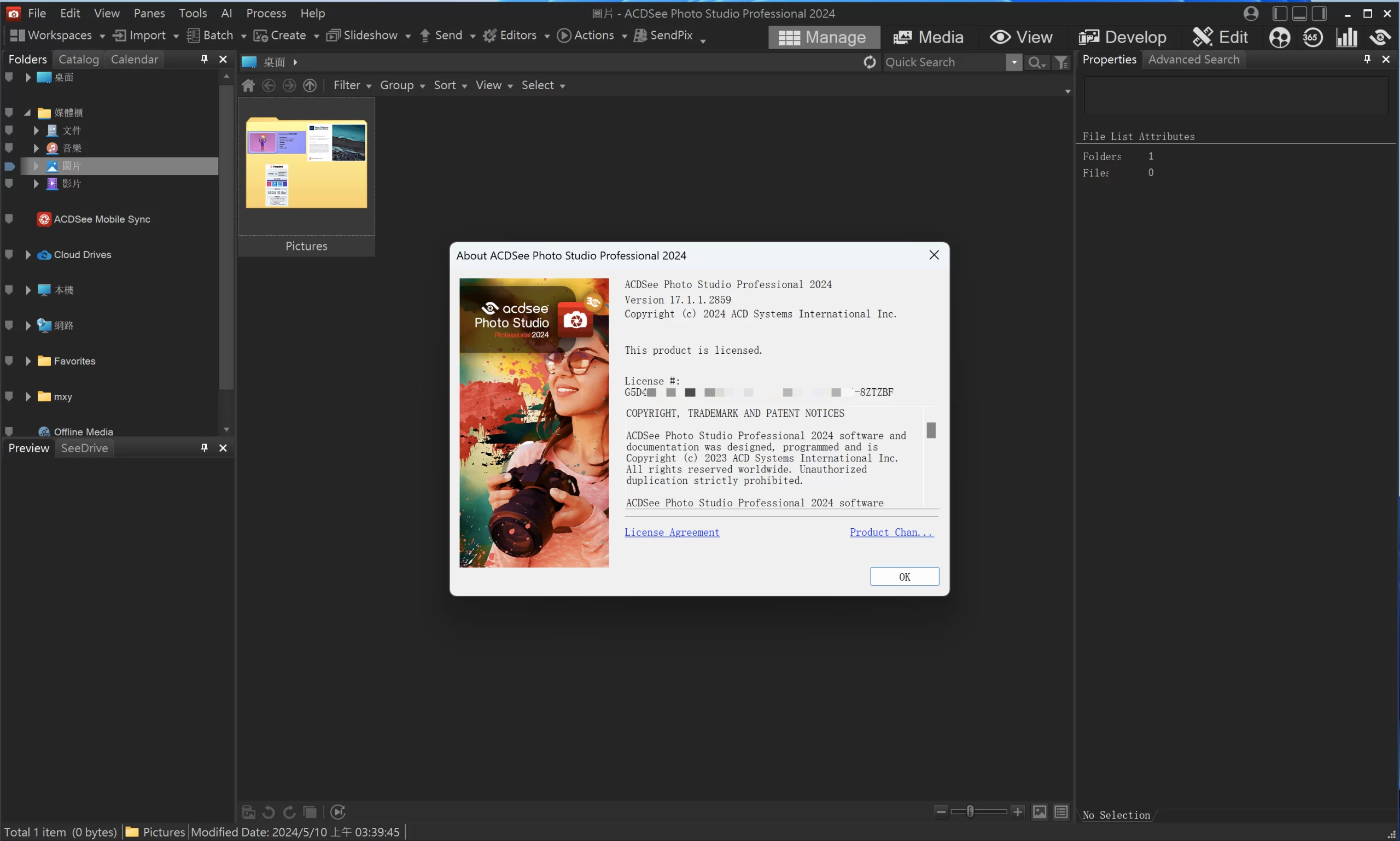Click the refresh icon beside Quick Search
This screenshot has width=1400, height=841.
pyautogui.click(x=870, y=62)
